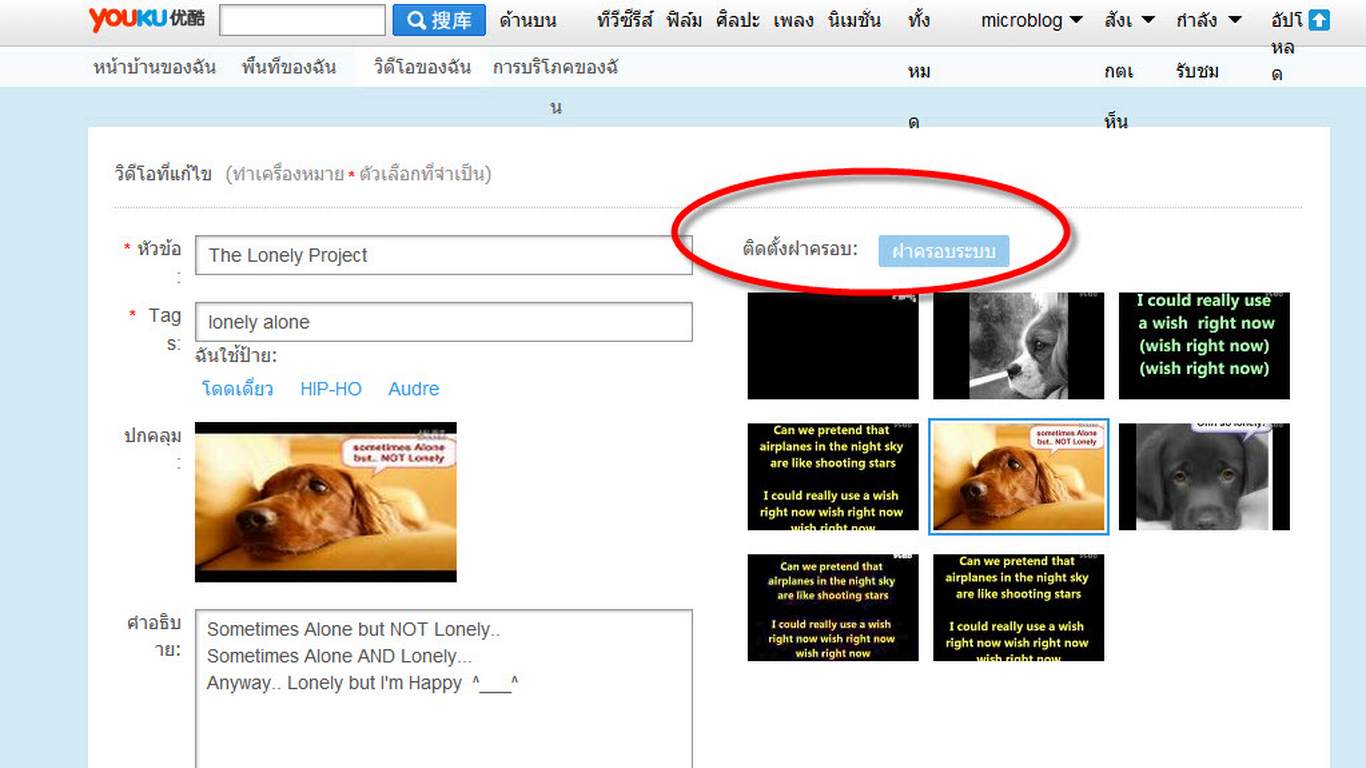
Task: Open the เพลง category
Action: pyautogui.click(x=794, y=20)
